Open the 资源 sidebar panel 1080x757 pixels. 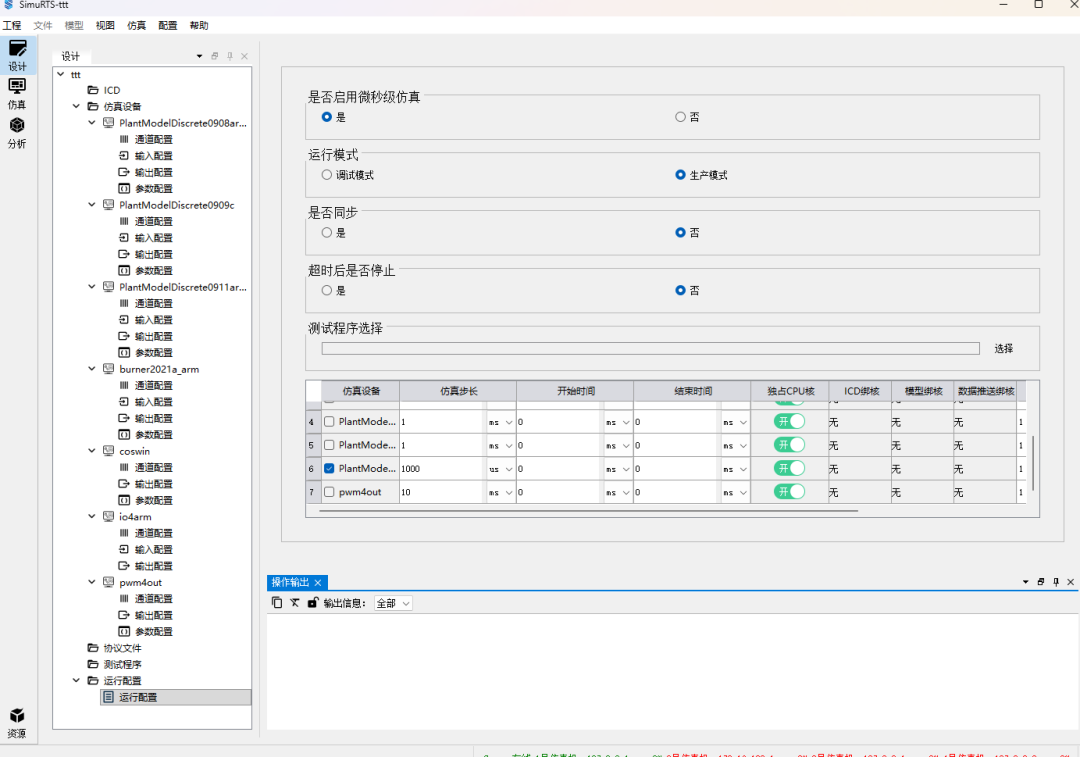click(17, 723)
